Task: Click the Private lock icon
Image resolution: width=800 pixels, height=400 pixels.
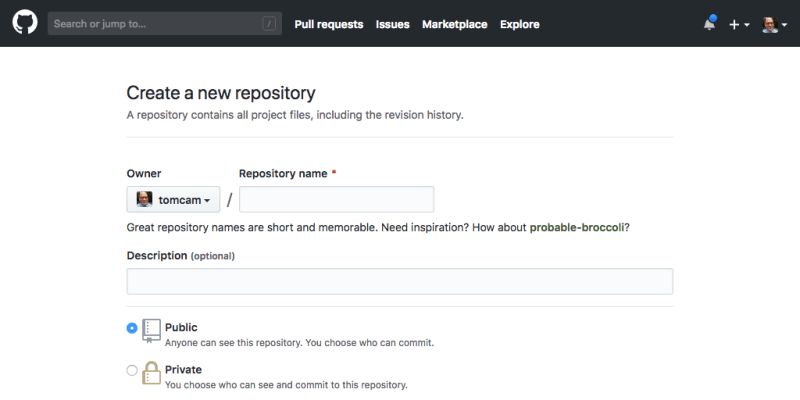Action: [152, 373]
